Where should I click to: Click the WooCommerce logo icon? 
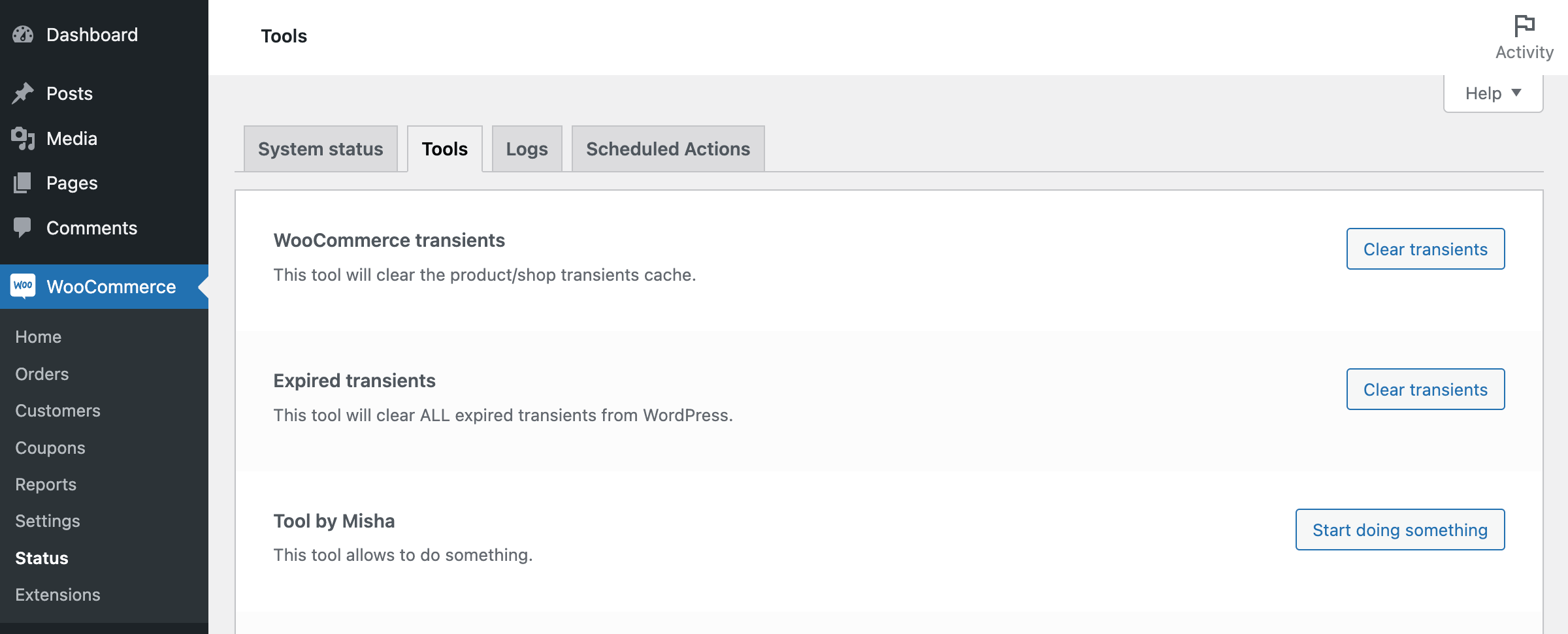click(x=24, y=286)
